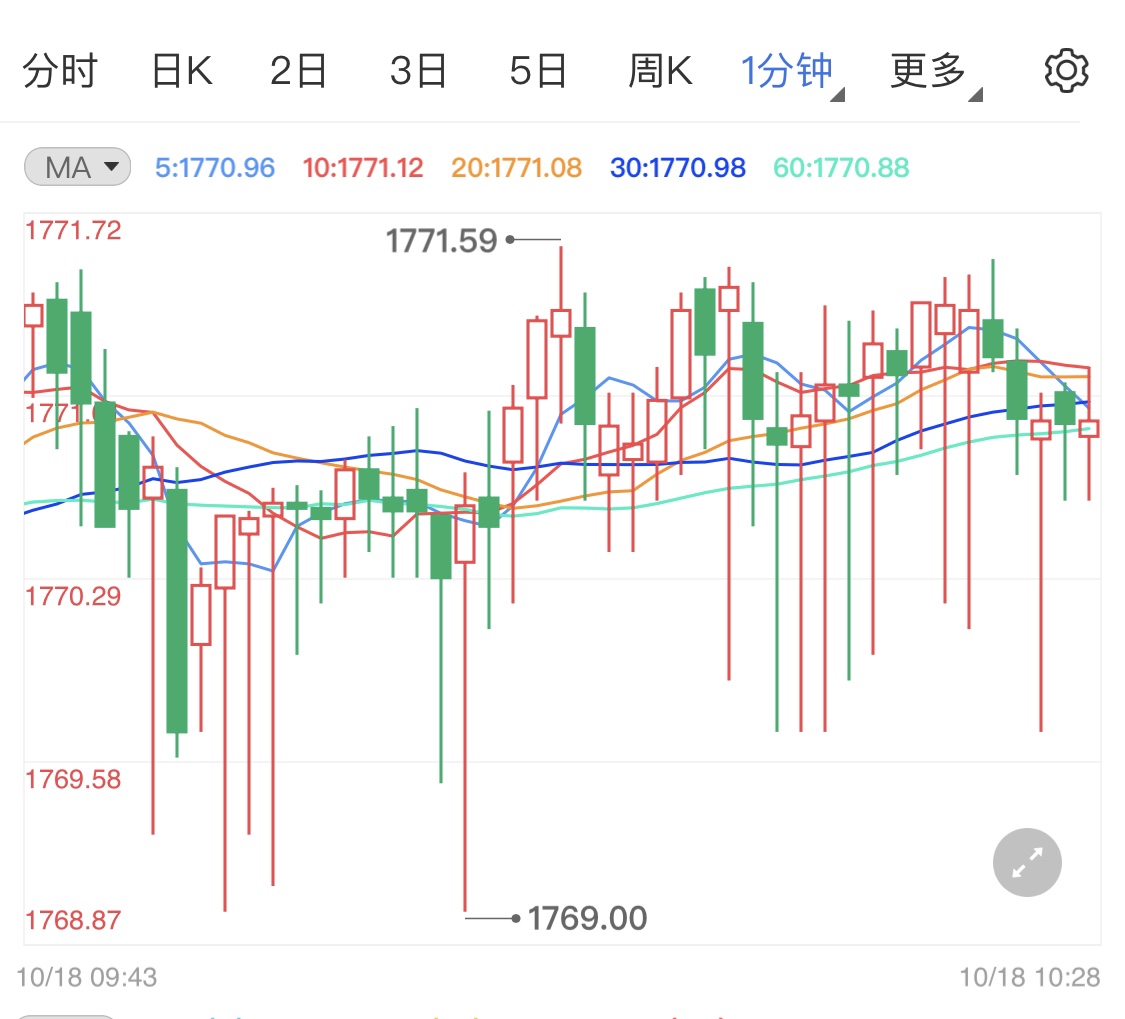Click the 1771.72 axis price label
Image resolution: width=1125 pixels, height=1019 pixels.
point(73,230)
